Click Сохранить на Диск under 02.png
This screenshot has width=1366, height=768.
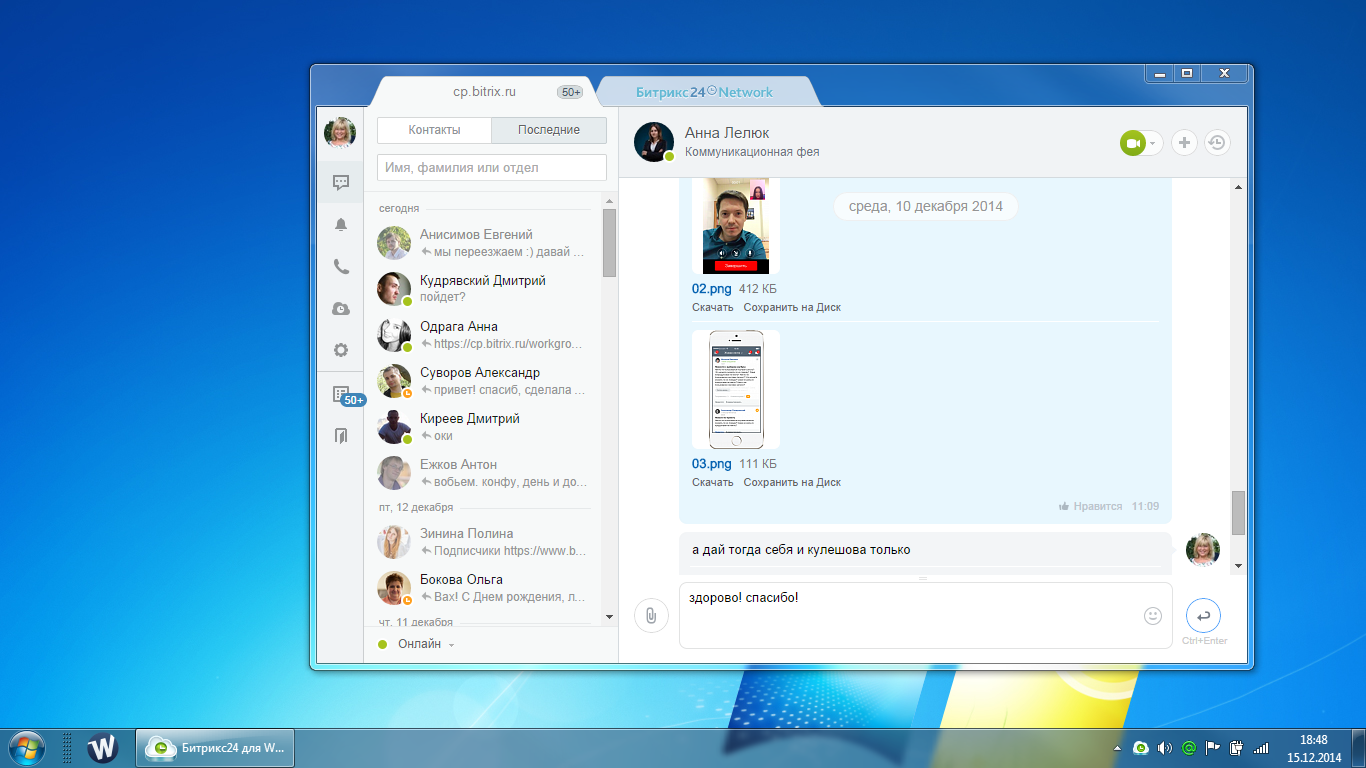click(792, 307)
